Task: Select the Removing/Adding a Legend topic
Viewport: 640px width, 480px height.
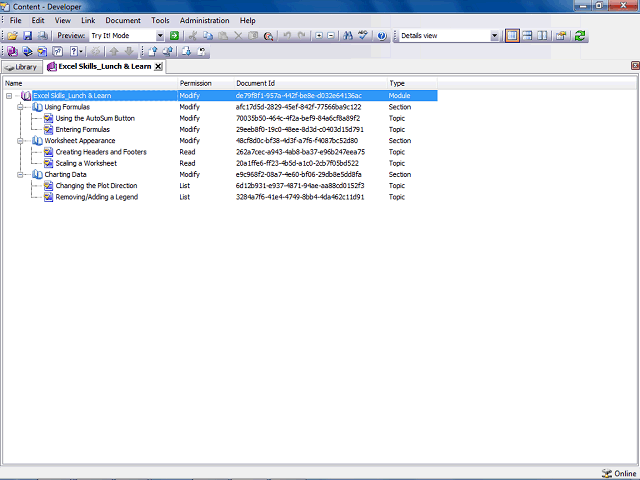Action: tap(97, 197)
